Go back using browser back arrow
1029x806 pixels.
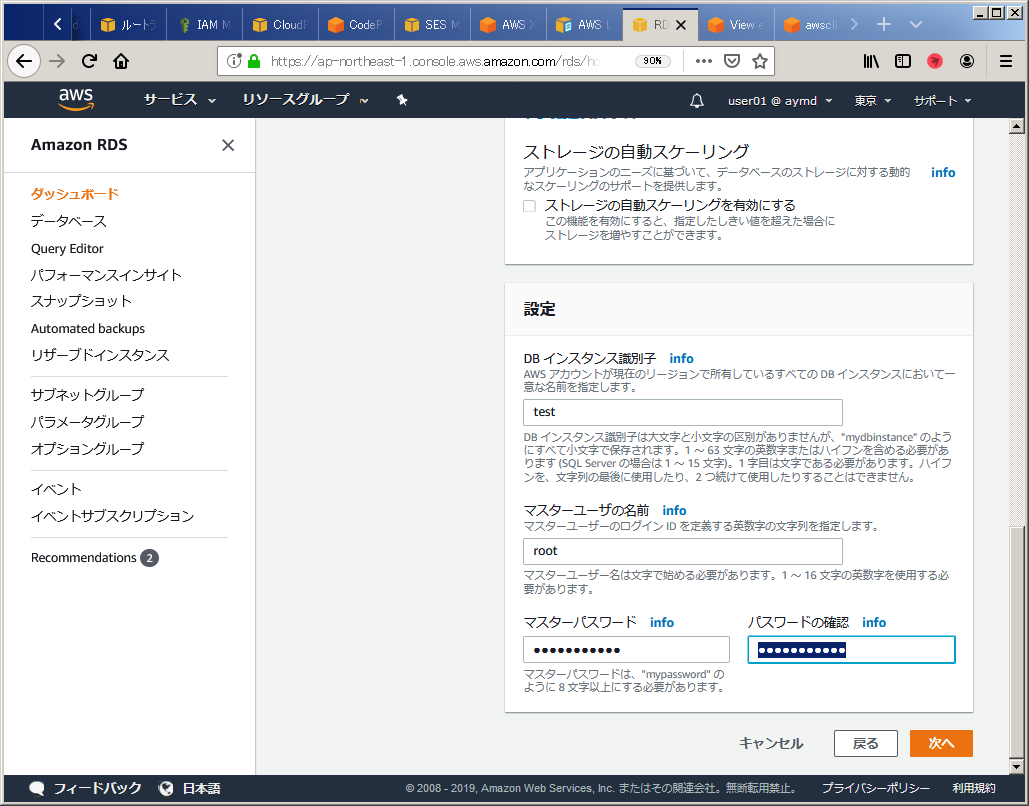(x=24, y=62)
